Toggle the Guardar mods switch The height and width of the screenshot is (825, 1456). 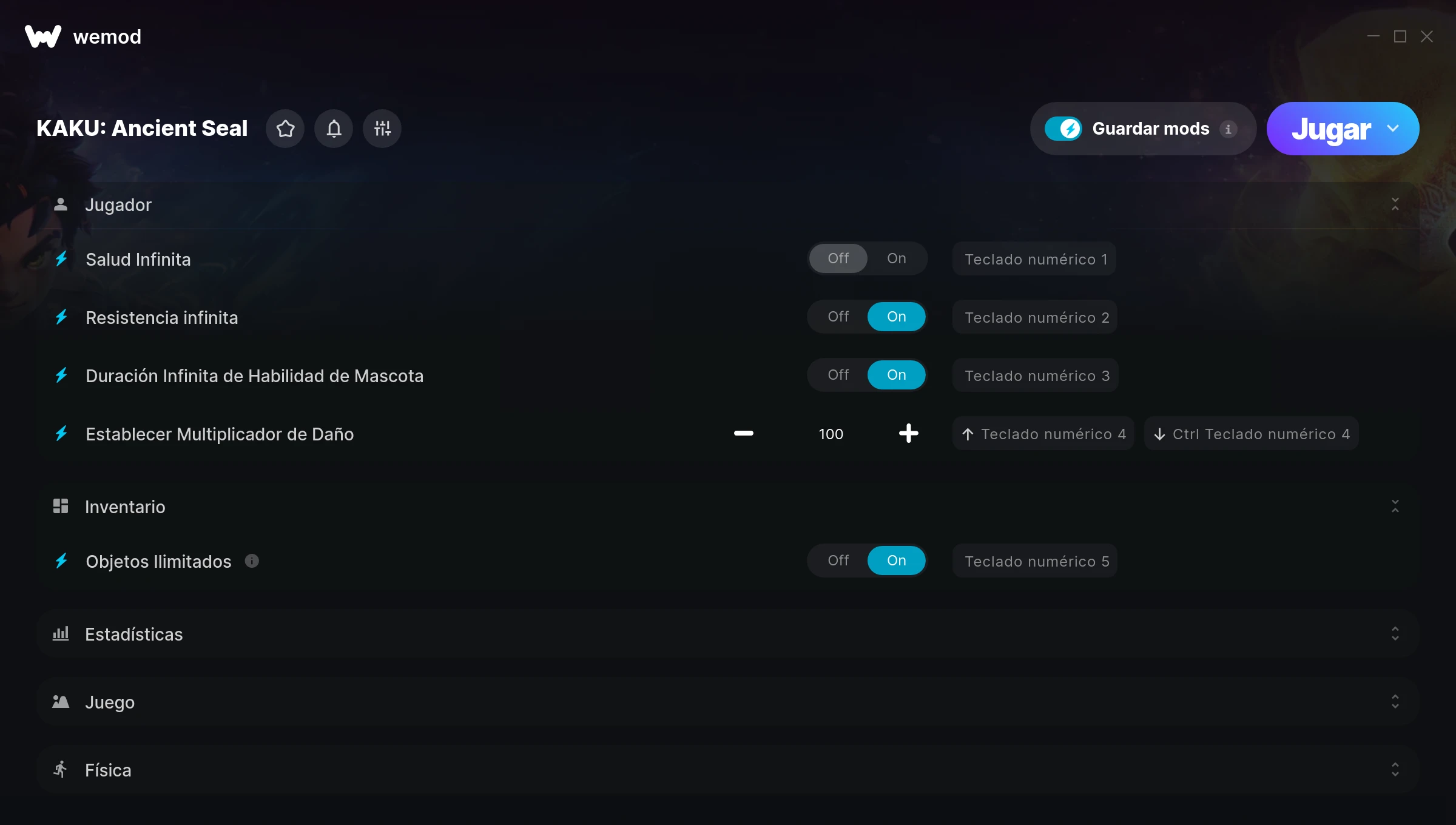[1063, 129]
